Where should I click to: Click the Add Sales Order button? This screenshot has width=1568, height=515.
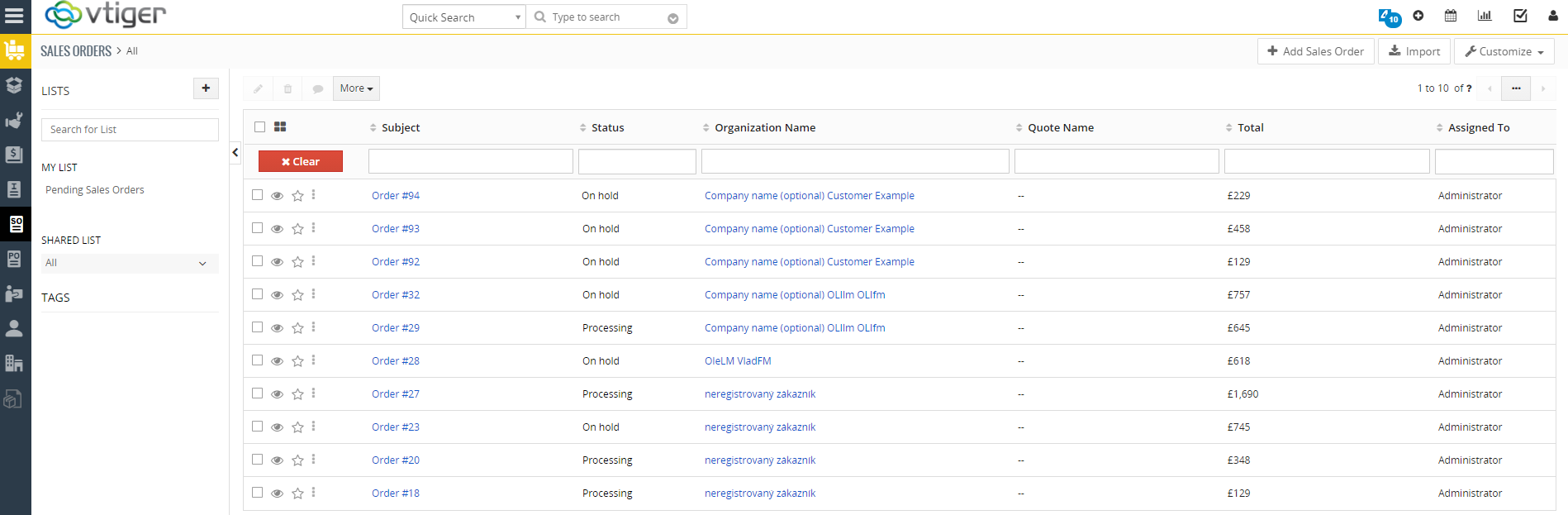coord(1315,51)
